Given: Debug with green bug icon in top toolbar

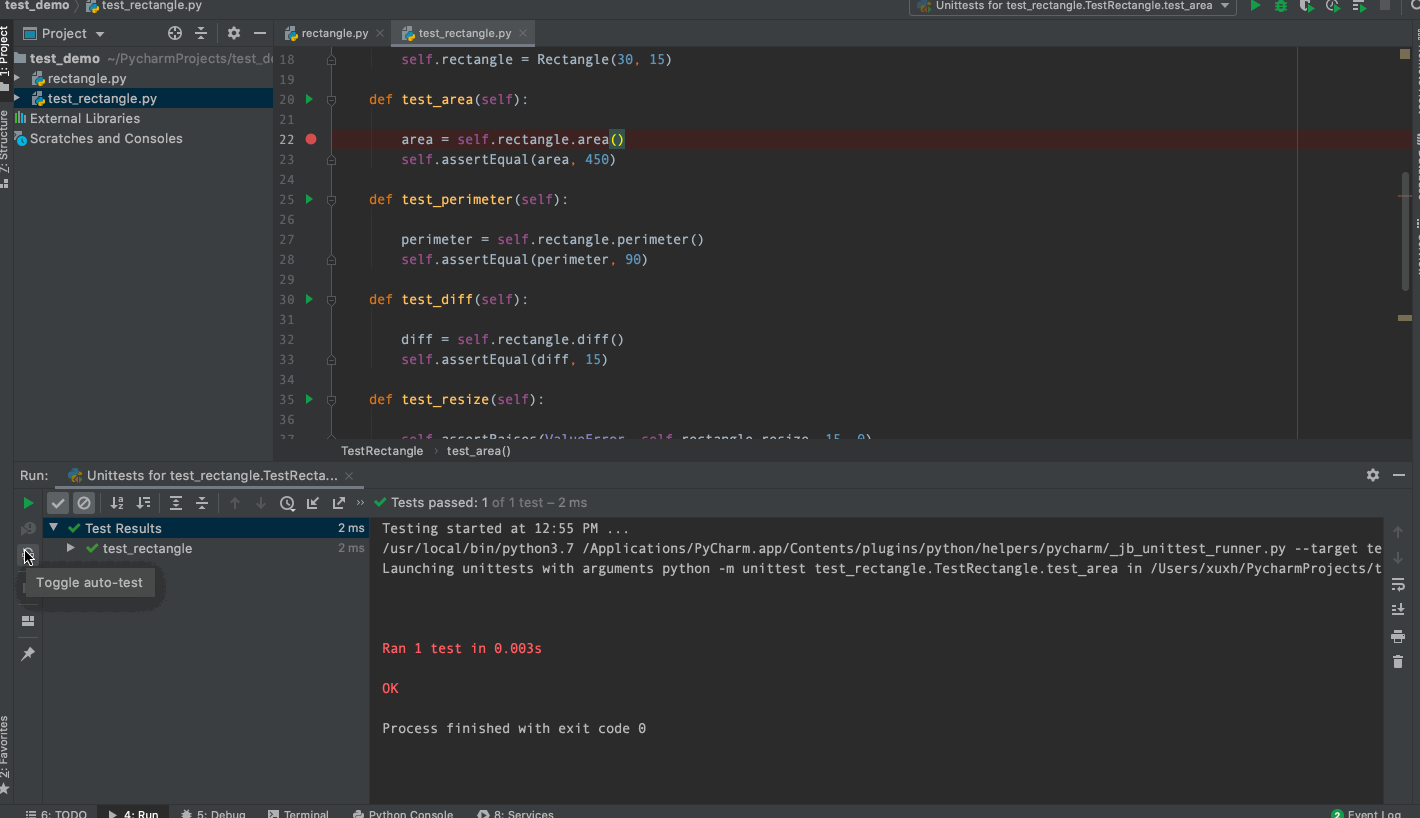Looking at the screenshot, I should click(x=1281, y=6).
